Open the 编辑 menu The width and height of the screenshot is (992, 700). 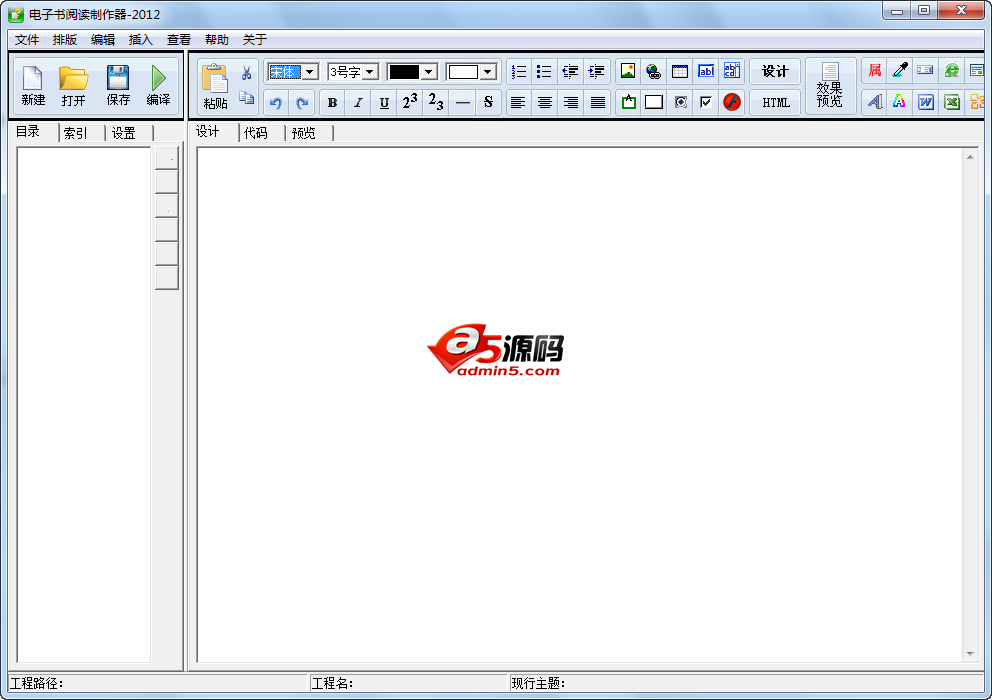(x=102, y=40)
